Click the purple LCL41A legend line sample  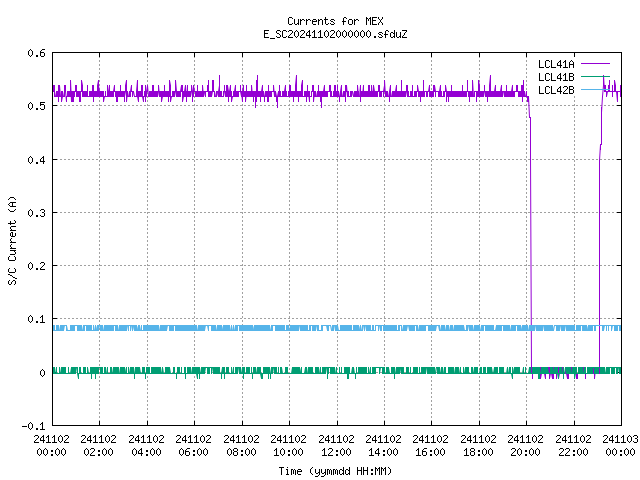pyautogui.click(x=595, y=64)
